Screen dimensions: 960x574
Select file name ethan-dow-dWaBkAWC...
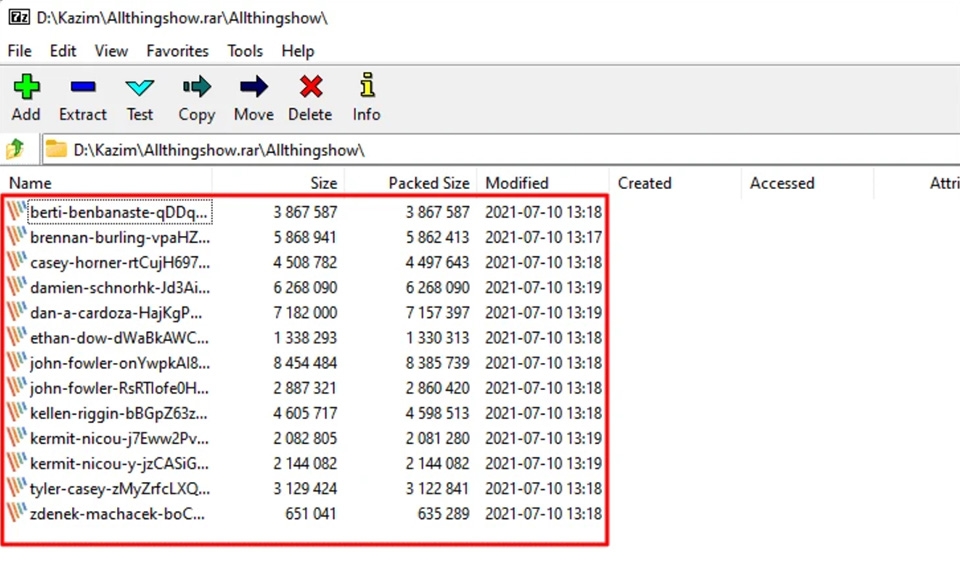[x=119, y=338]
